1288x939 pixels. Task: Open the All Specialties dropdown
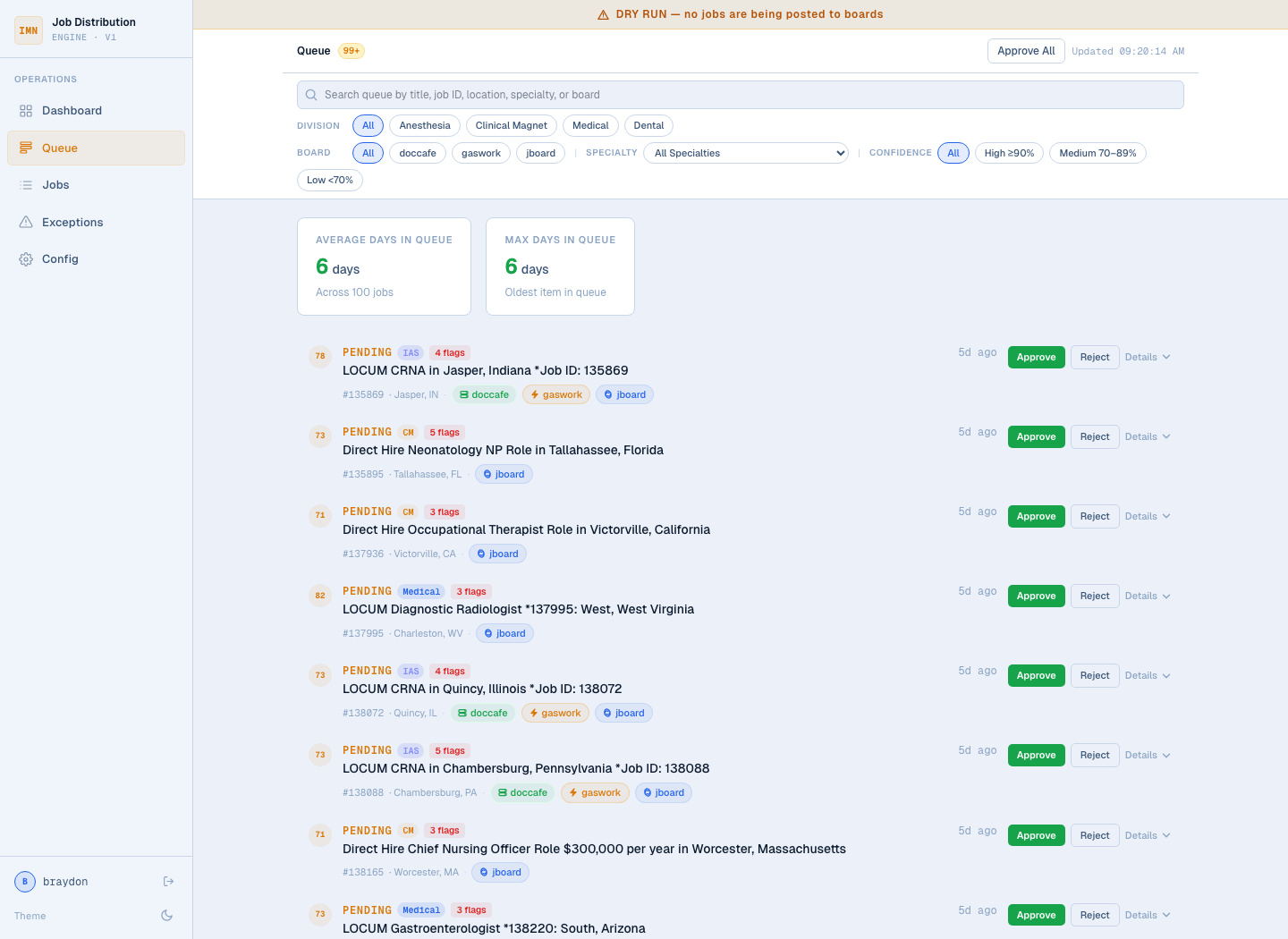[746, 153]
